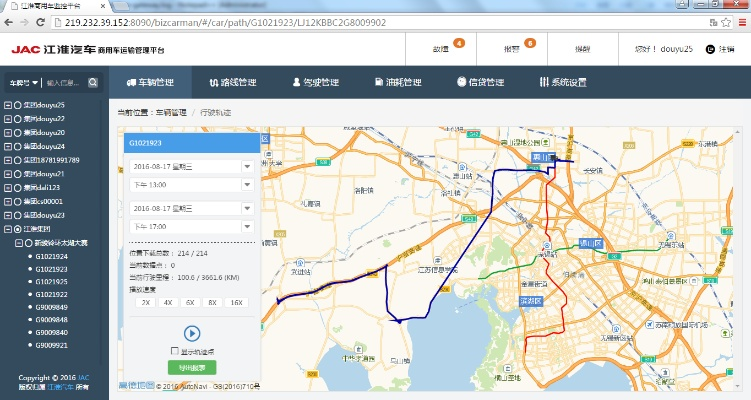Click the green export report button
This screenshot has width=751, height=400.
pyautogui.click(x=191, y=368)
